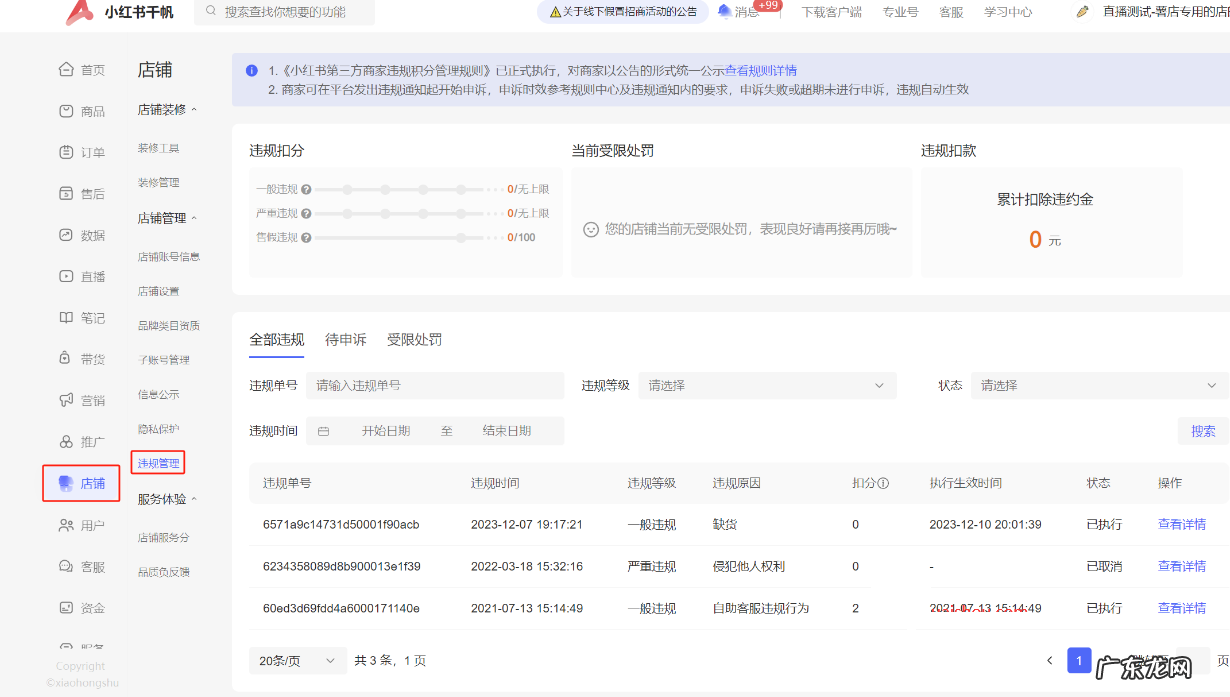Image resolution: width=1230 pixels, height=697 pixels.
Task: Click the 首页 home icon in sidebar
Action: point(67,69)
